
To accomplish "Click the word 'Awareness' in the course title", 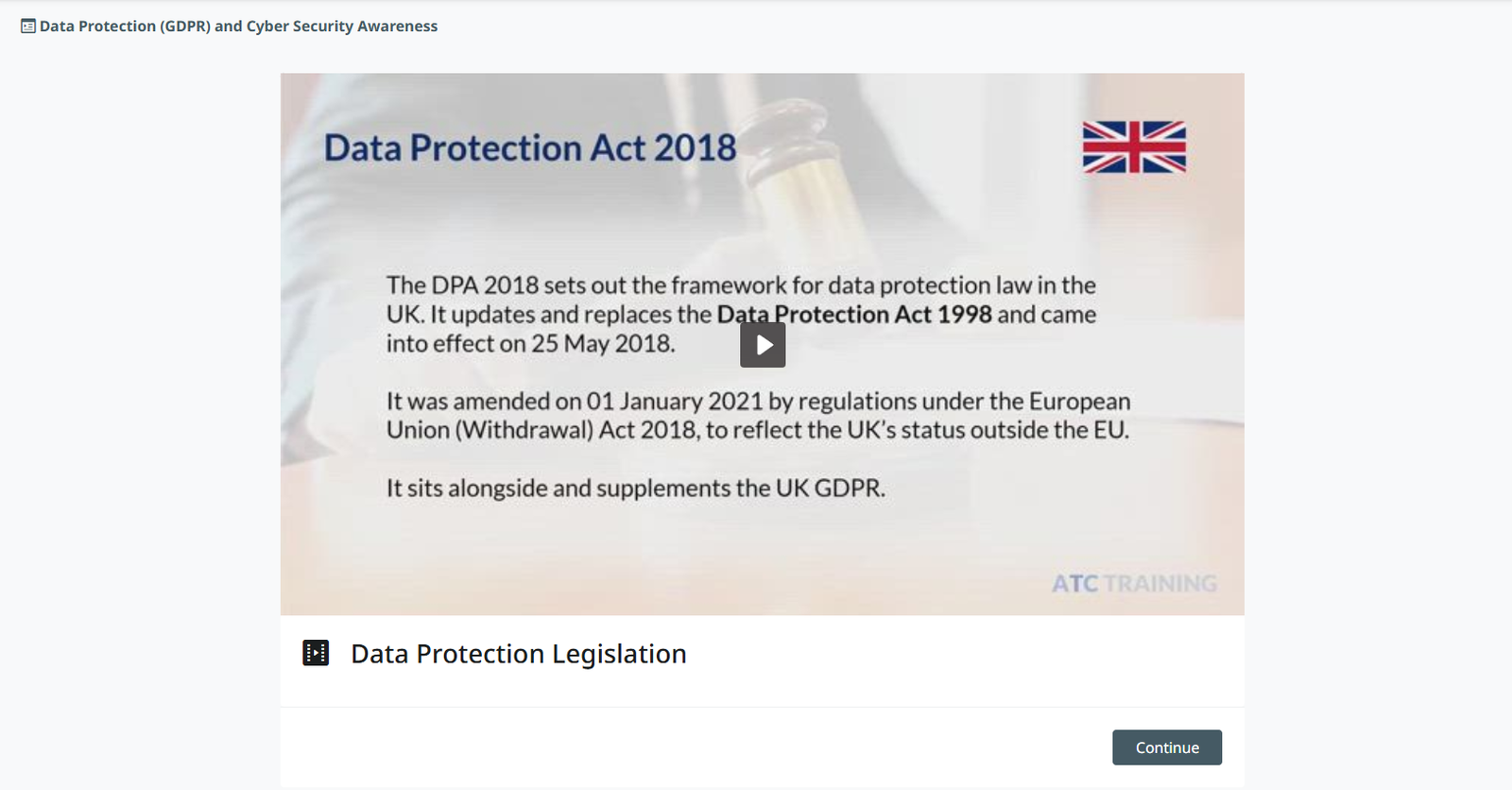I will click(397, 26).
